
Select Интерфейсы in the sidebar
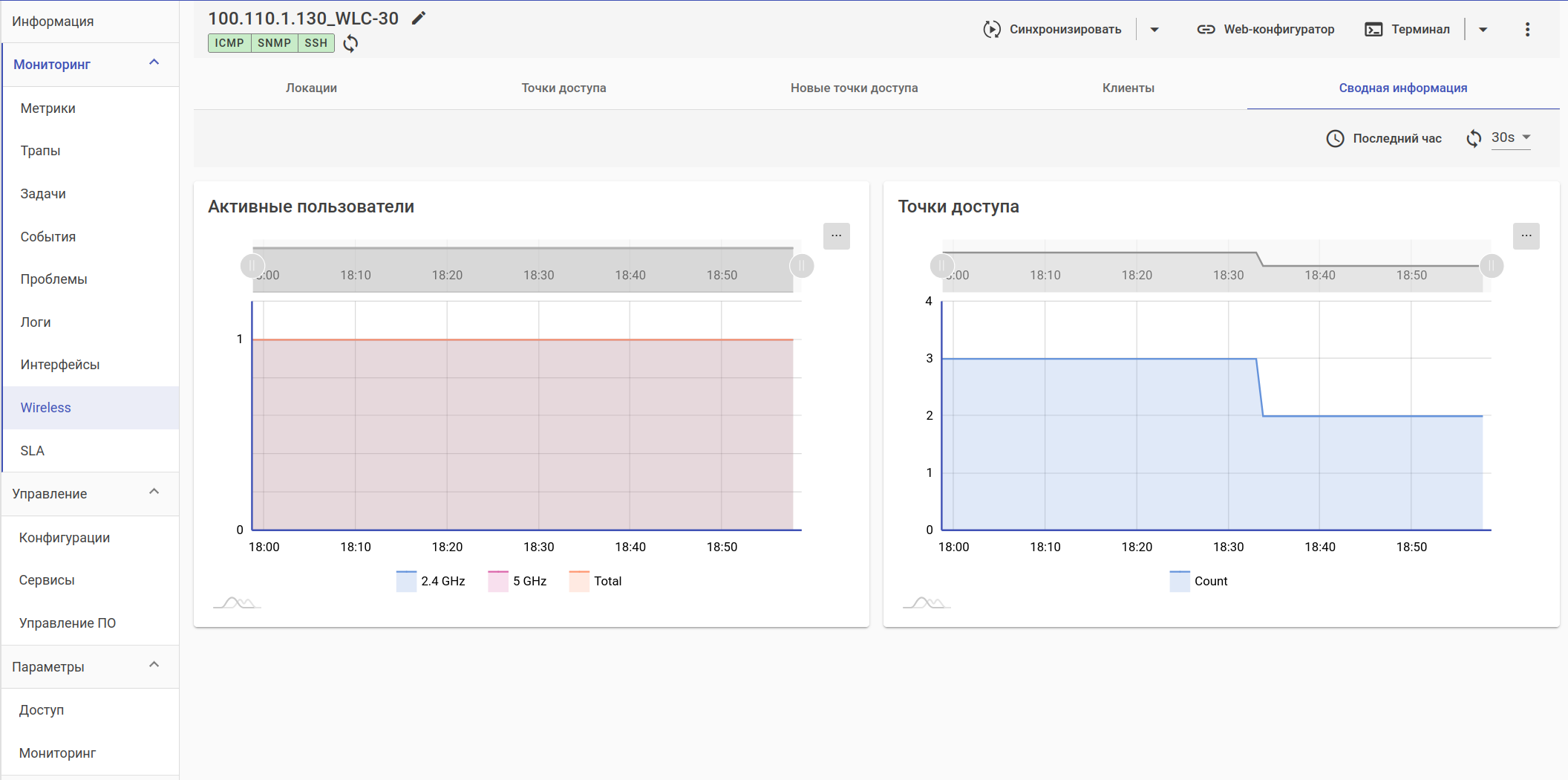coord(60,365)
